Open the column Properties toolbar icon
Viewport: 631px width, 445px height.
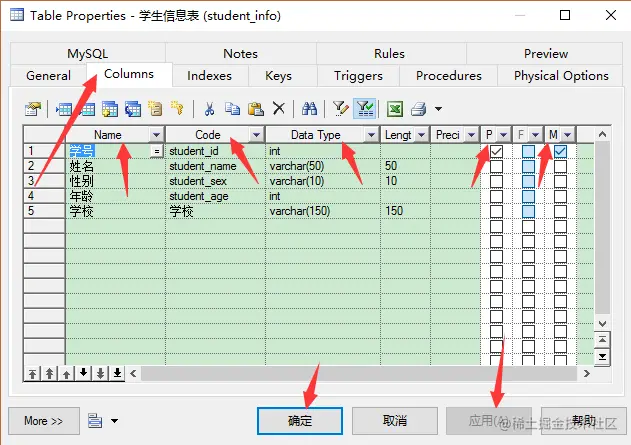tap(33, 109)
